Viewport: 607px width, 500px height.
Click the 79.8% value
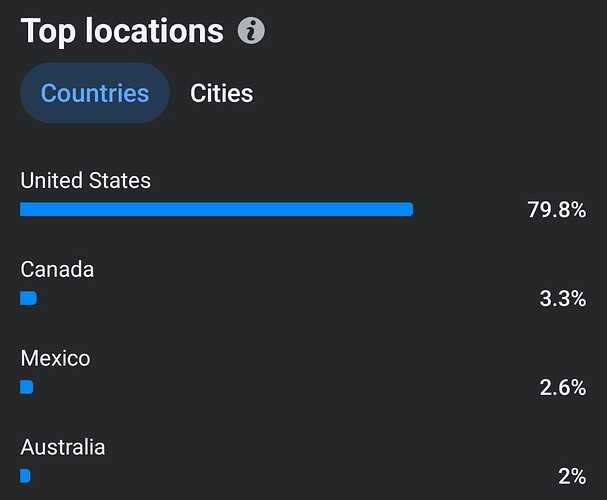pos(557,210)
